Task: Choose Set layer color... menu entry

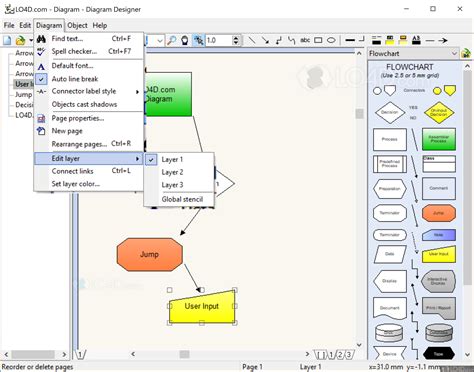Action: coord(89,184)
